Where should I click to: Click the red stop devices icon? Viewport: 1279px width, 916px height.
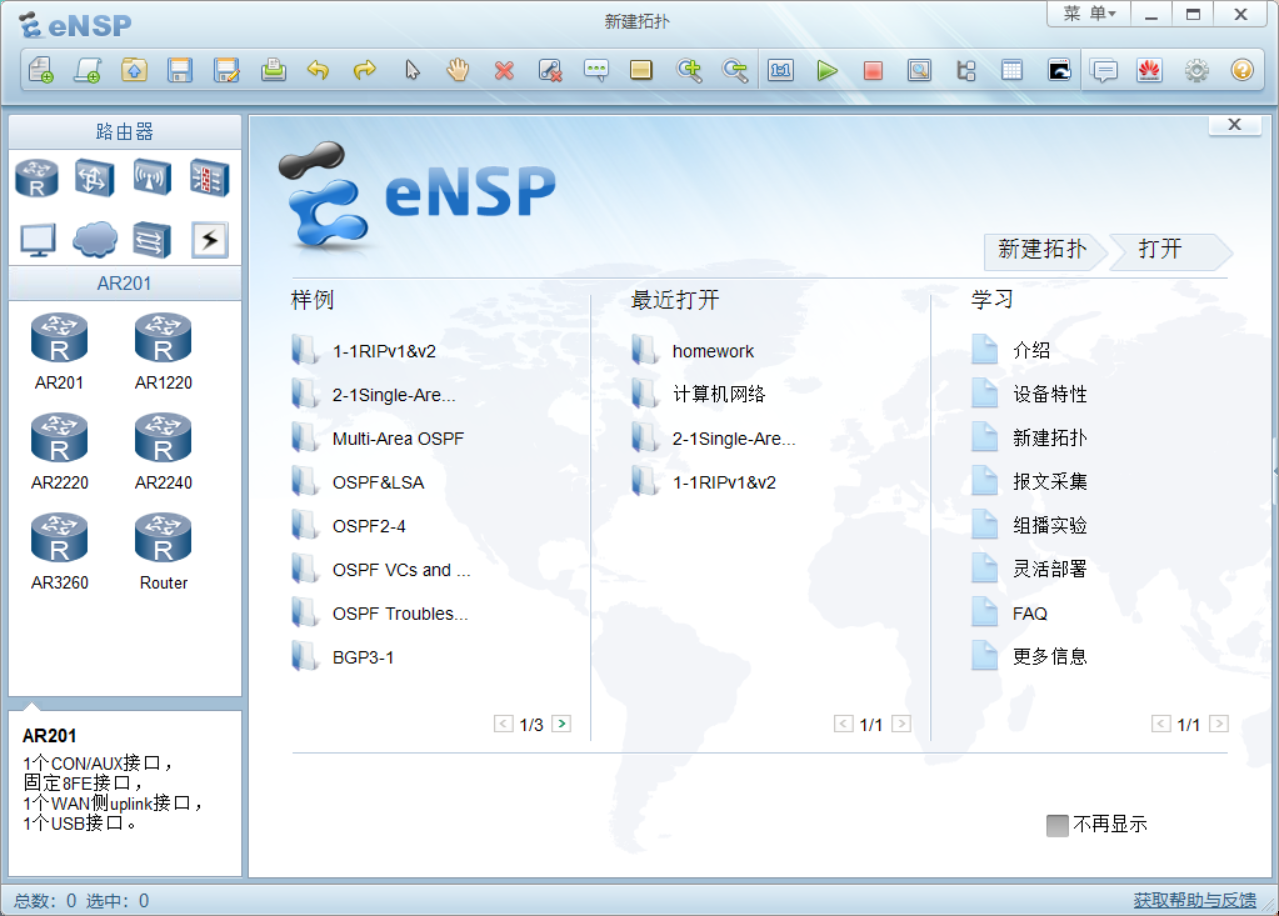coord(873,70)
